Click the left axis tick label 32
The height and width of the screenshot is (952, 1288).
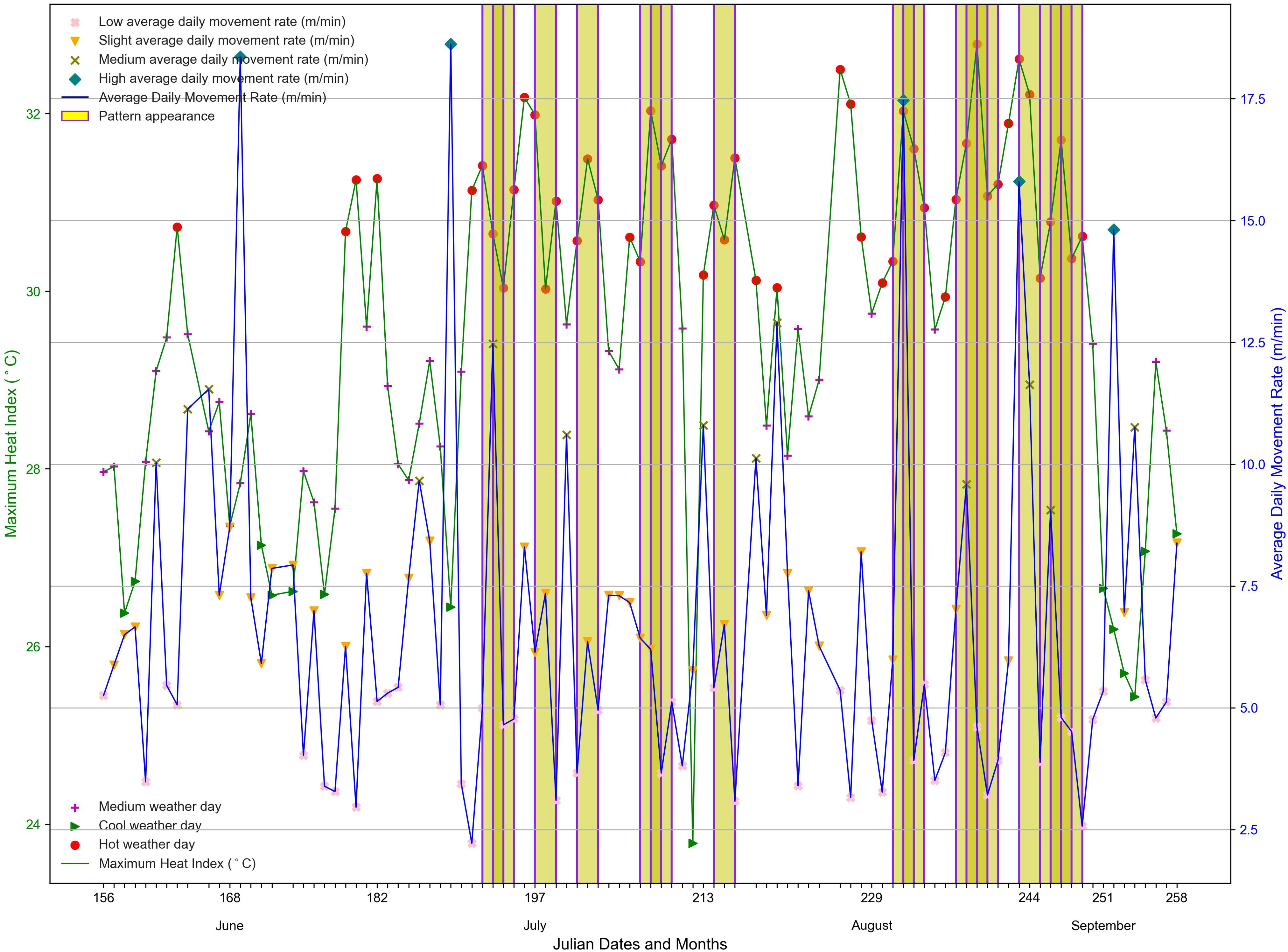click(34, 114)
